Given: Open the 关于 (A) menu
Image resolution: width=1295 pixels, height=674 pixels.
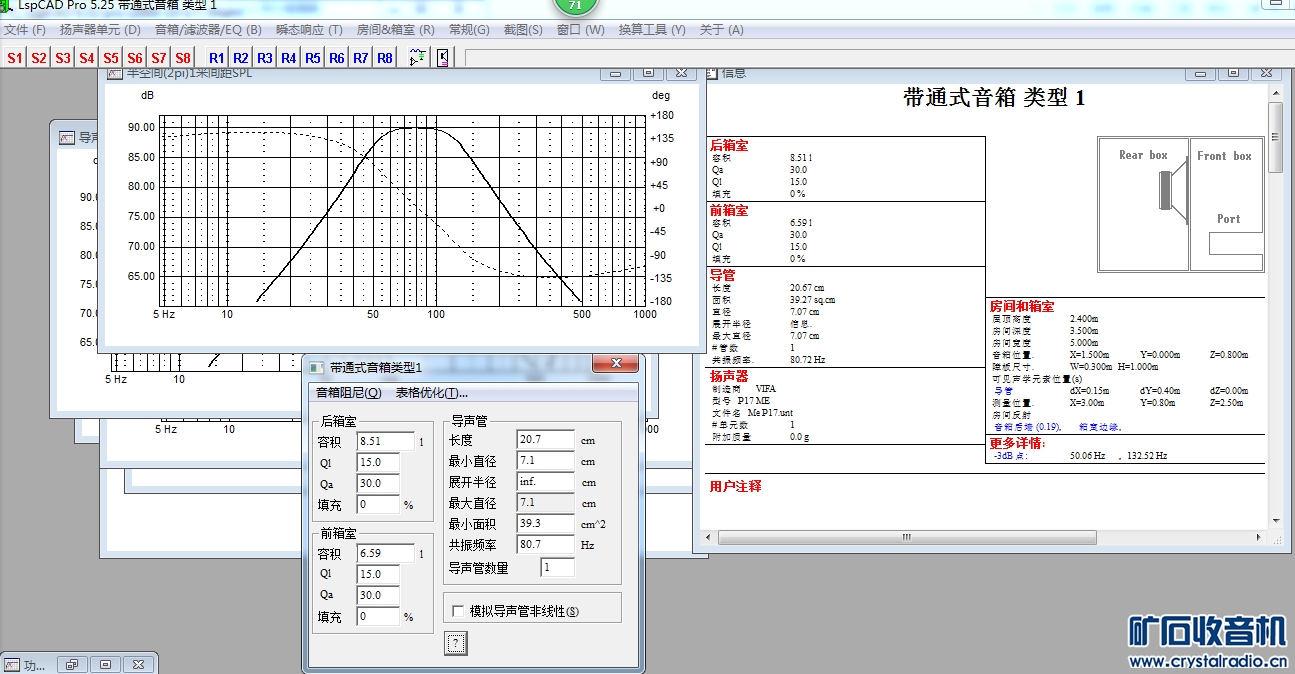Looking at the screenshot, I should (x=722, y=30).
